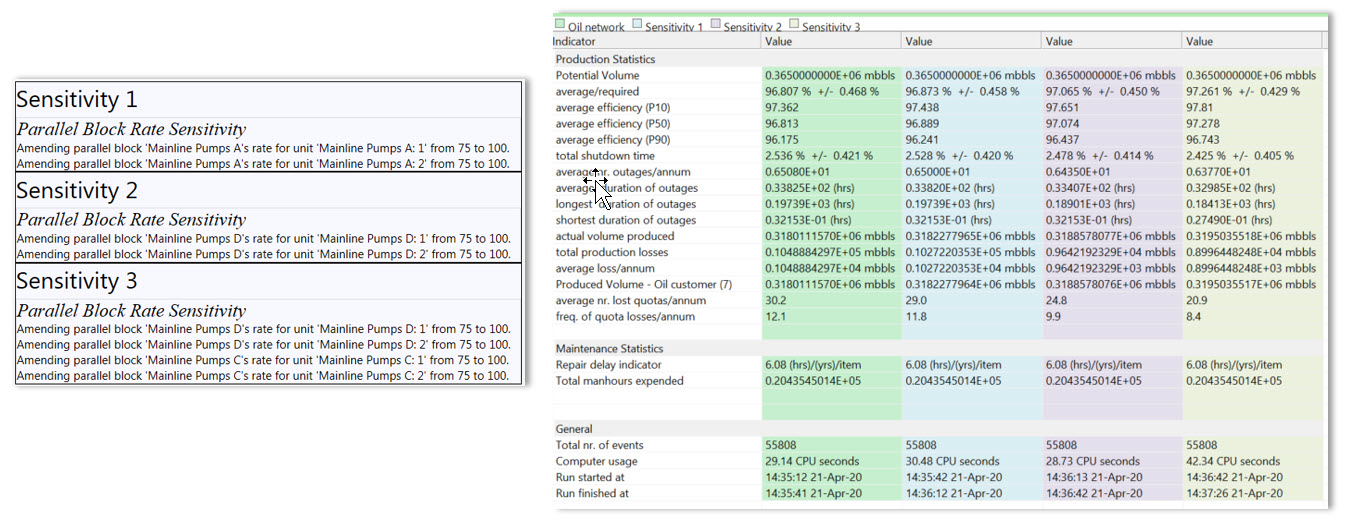Toggle the Sensitivity 3 legend checkbox
The width and height of the screenshot is (1356, 528).
click(x=794, y=25)
